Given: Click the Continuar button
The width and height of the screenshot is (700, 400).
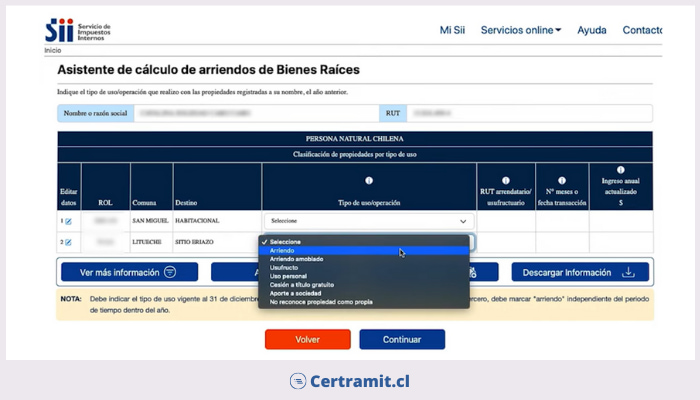Looking at the screenshot, I should point(402,339).
